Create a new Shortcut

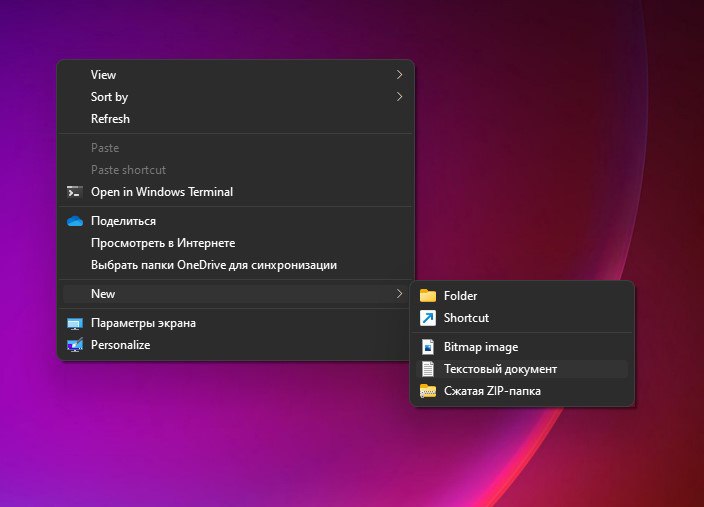[x=522, y=318]
